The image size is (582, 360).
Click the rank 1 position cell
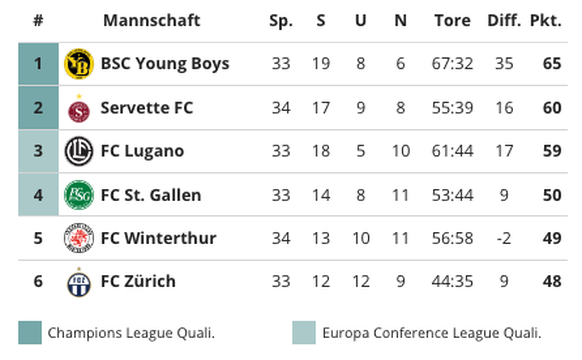click(x=39, y=64)
